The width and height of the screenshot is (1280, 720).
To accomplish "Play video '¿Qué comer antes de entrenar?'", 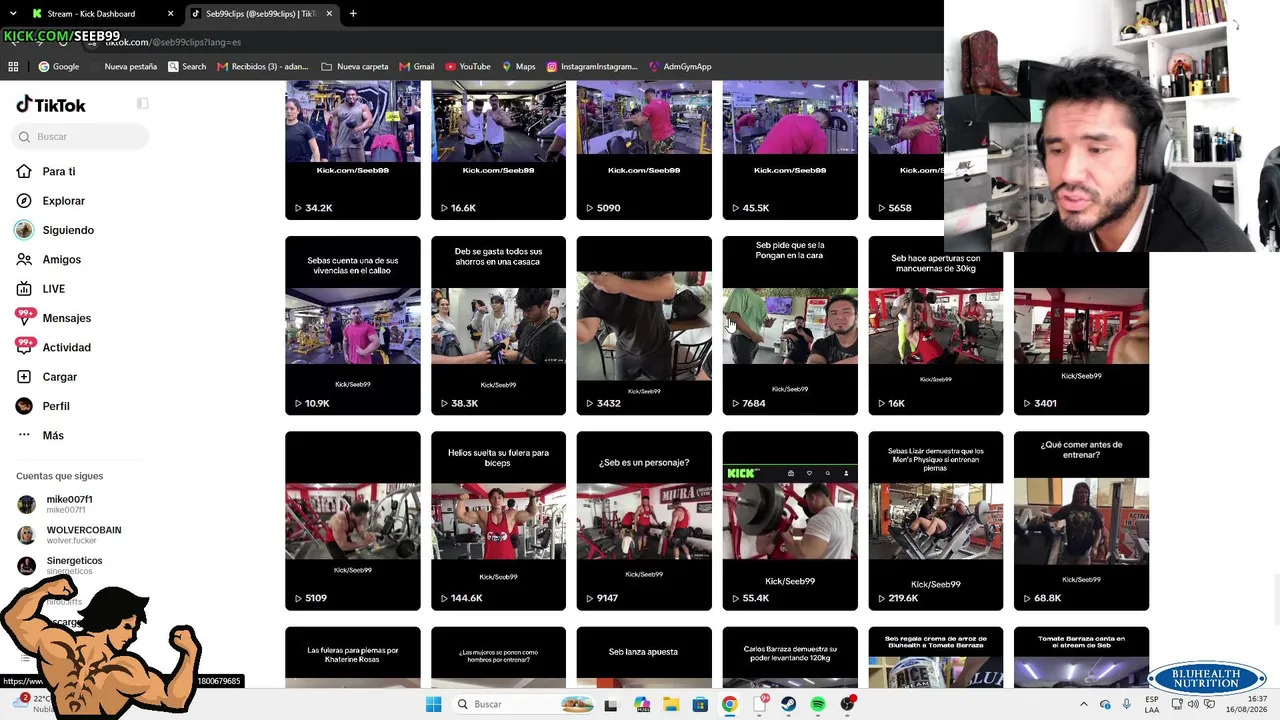I will pos(1081,520).
